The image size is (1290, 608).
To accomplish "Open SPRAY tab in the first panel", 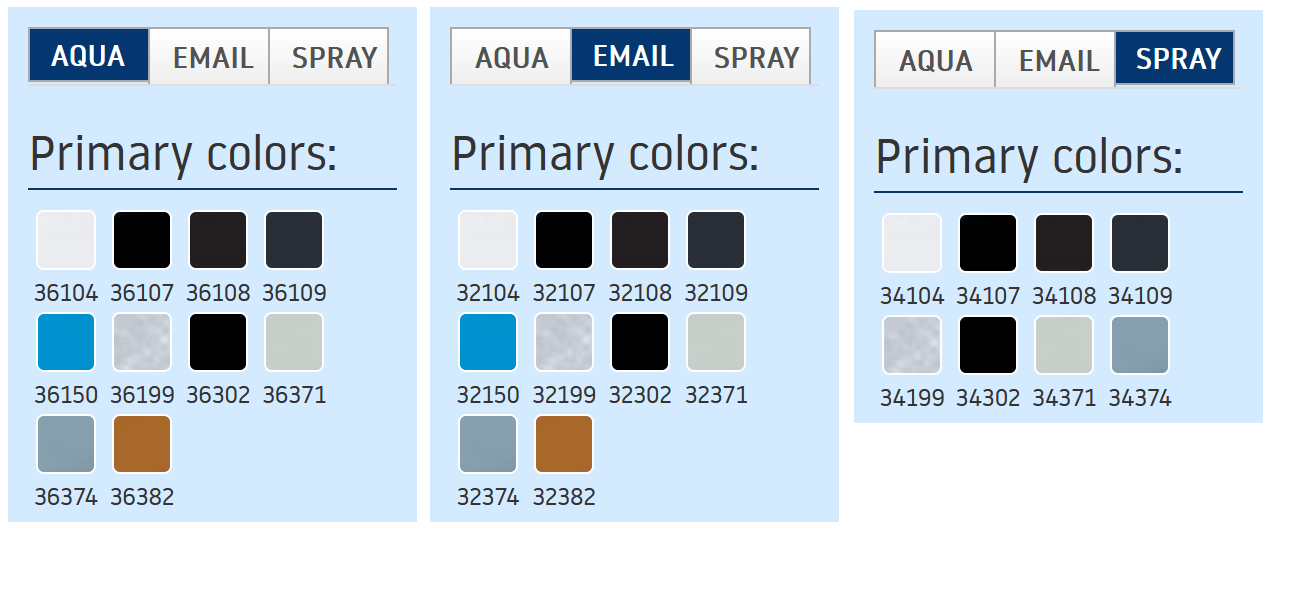I will pyautogui.click(x=330, y=57).
